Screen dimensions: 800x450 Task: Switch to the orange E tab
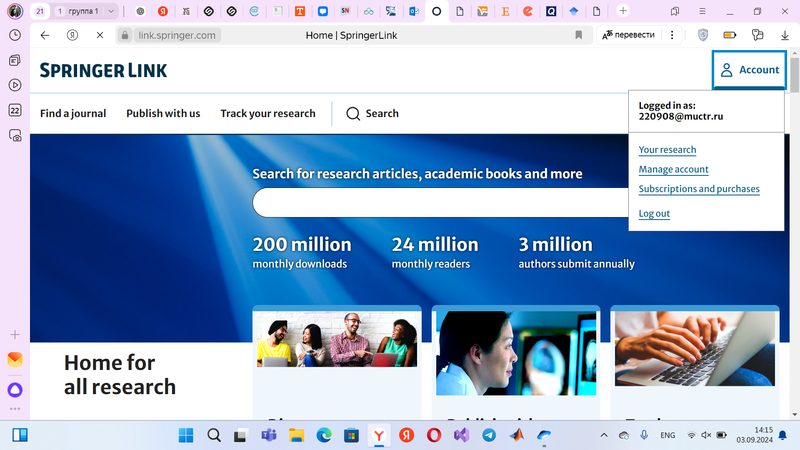click(x=505, y=11)
